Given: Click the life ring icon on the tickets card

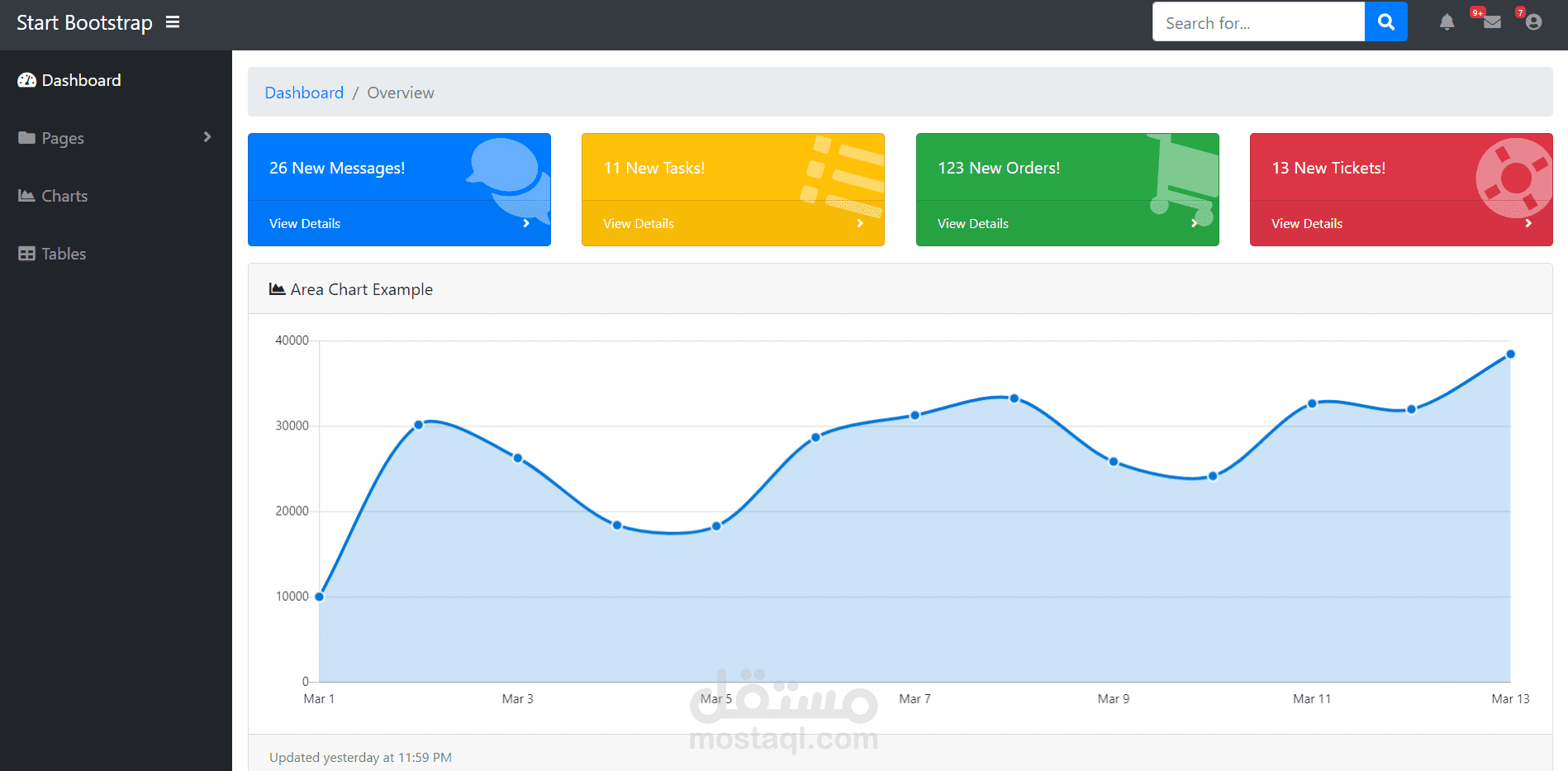Looking at the screenshot, I should tap(1514, 178).
